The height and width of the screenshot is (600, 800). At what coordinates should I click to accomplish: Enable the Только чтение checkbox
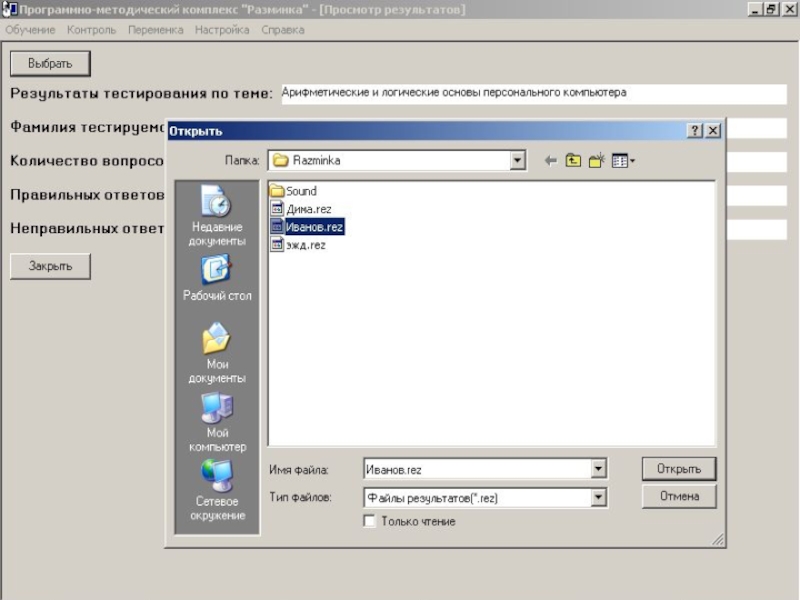tap(370, 522)
